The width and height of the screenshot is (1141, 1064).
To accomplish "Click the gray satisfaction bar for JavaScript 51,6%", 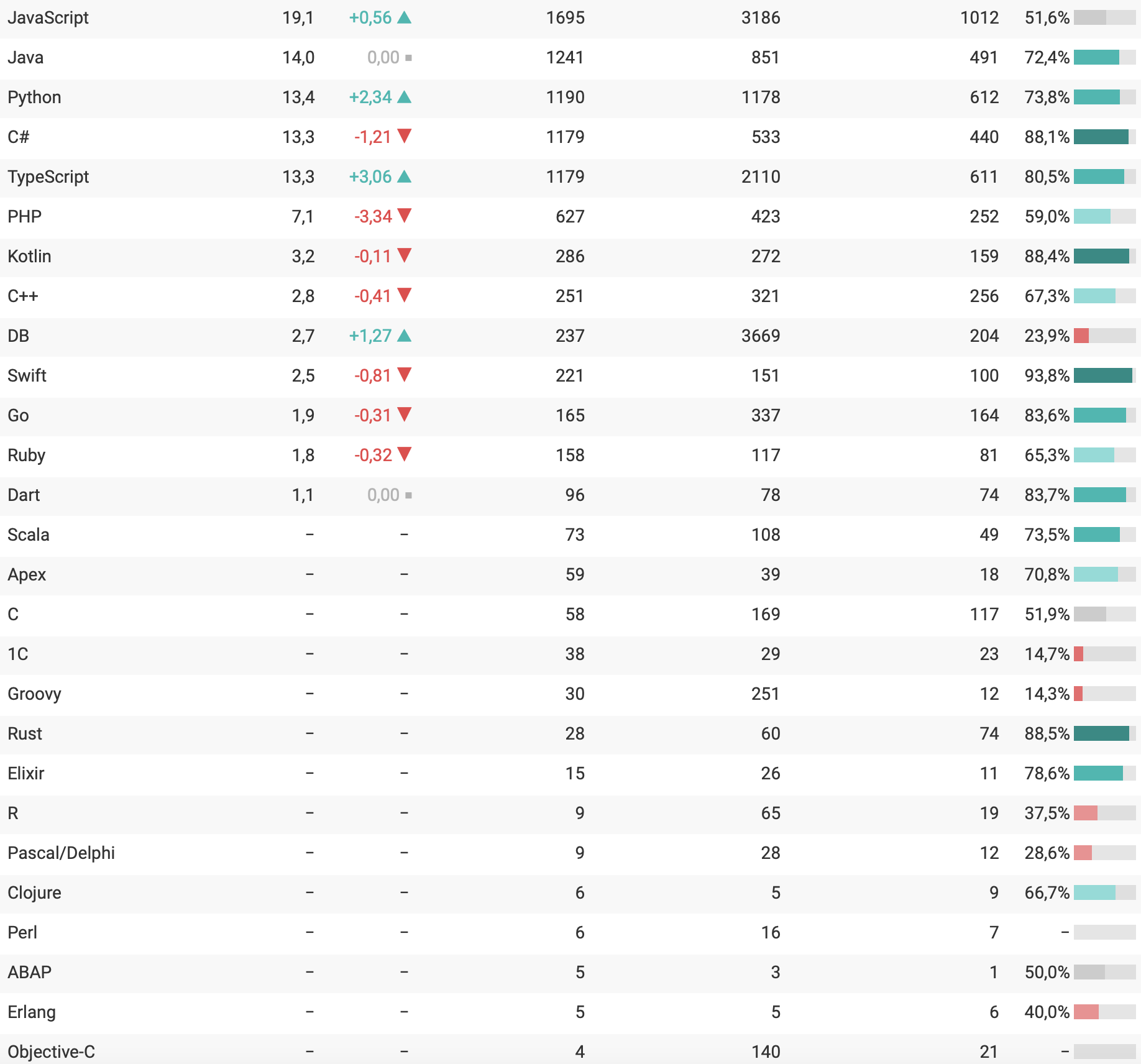I will click(1104, 17).
